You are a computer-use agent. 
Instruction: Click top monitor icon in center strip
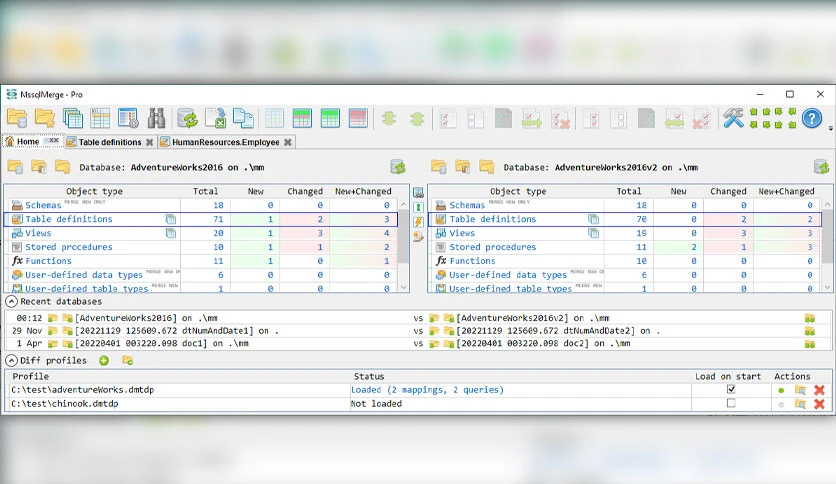(x=419, y=192)
